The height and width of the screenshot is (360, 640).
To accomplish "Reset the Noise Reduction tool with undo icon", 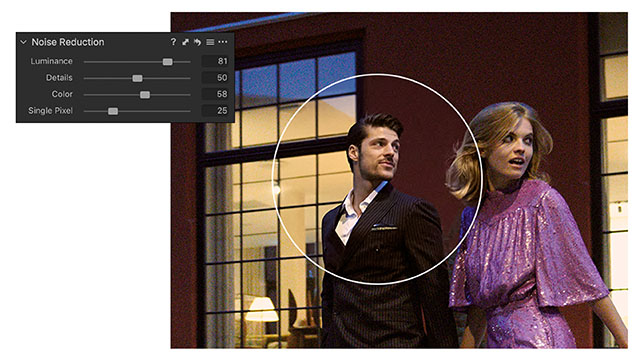I will [198, 42].
